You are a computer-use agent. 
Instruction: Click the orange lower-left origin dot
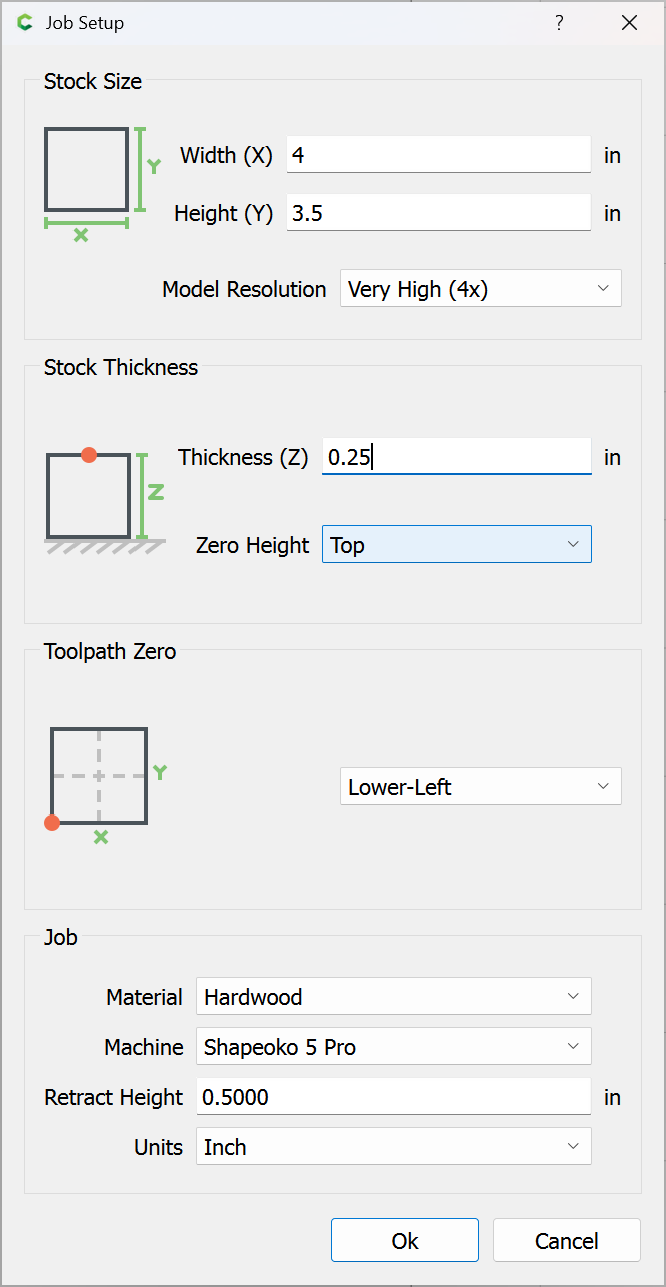coord(52,823)
